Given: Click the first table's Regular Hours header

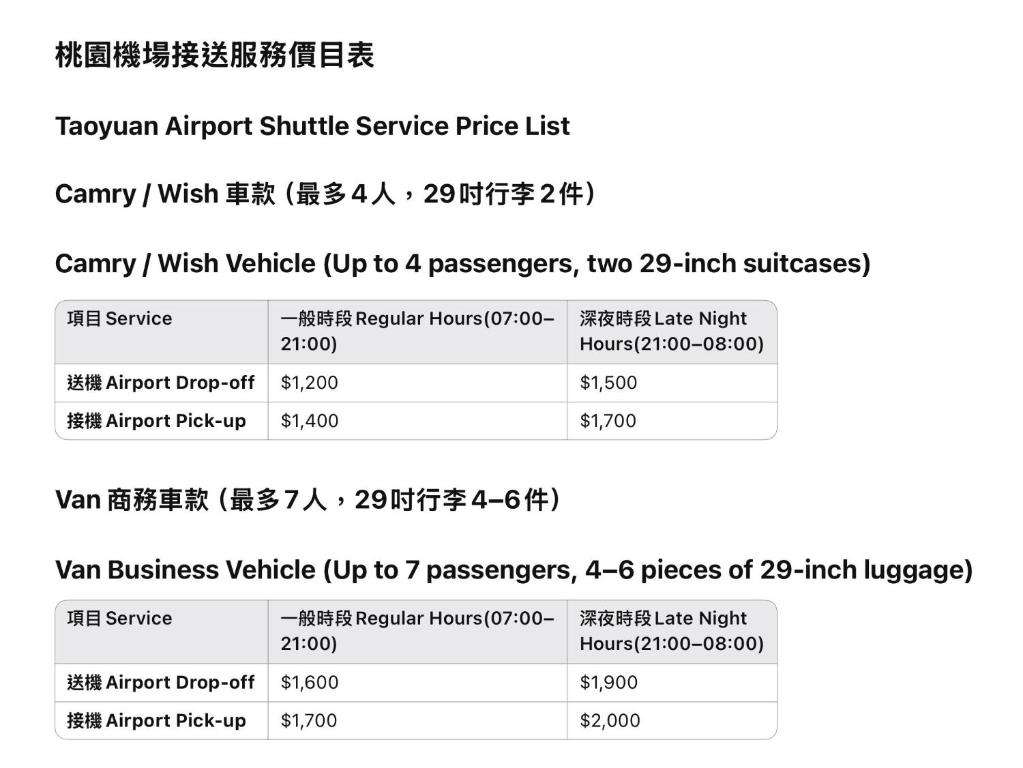Looking at the screenshot, I should [x=418, y=331].
